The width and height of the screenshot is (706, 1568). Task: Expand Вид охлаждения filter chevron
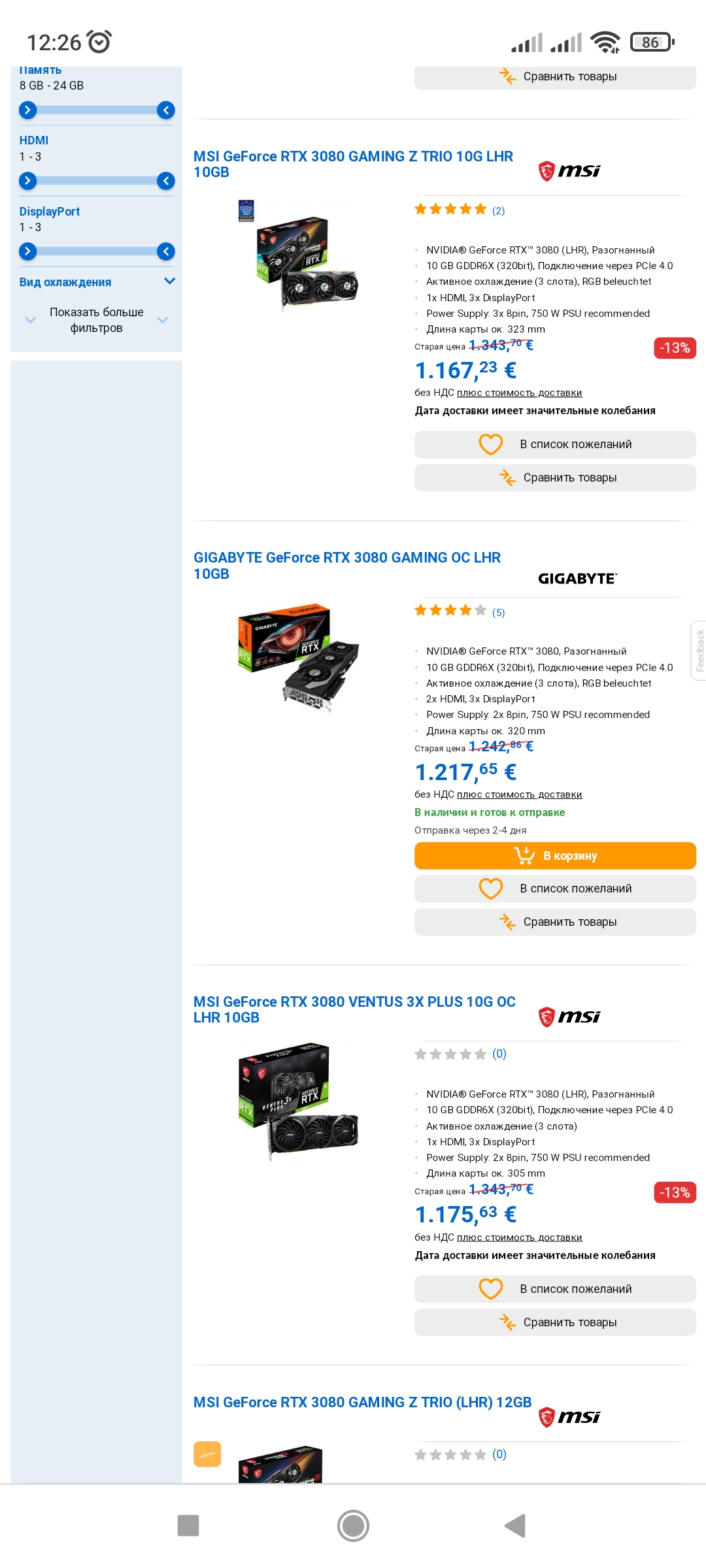tap(169, 282)
